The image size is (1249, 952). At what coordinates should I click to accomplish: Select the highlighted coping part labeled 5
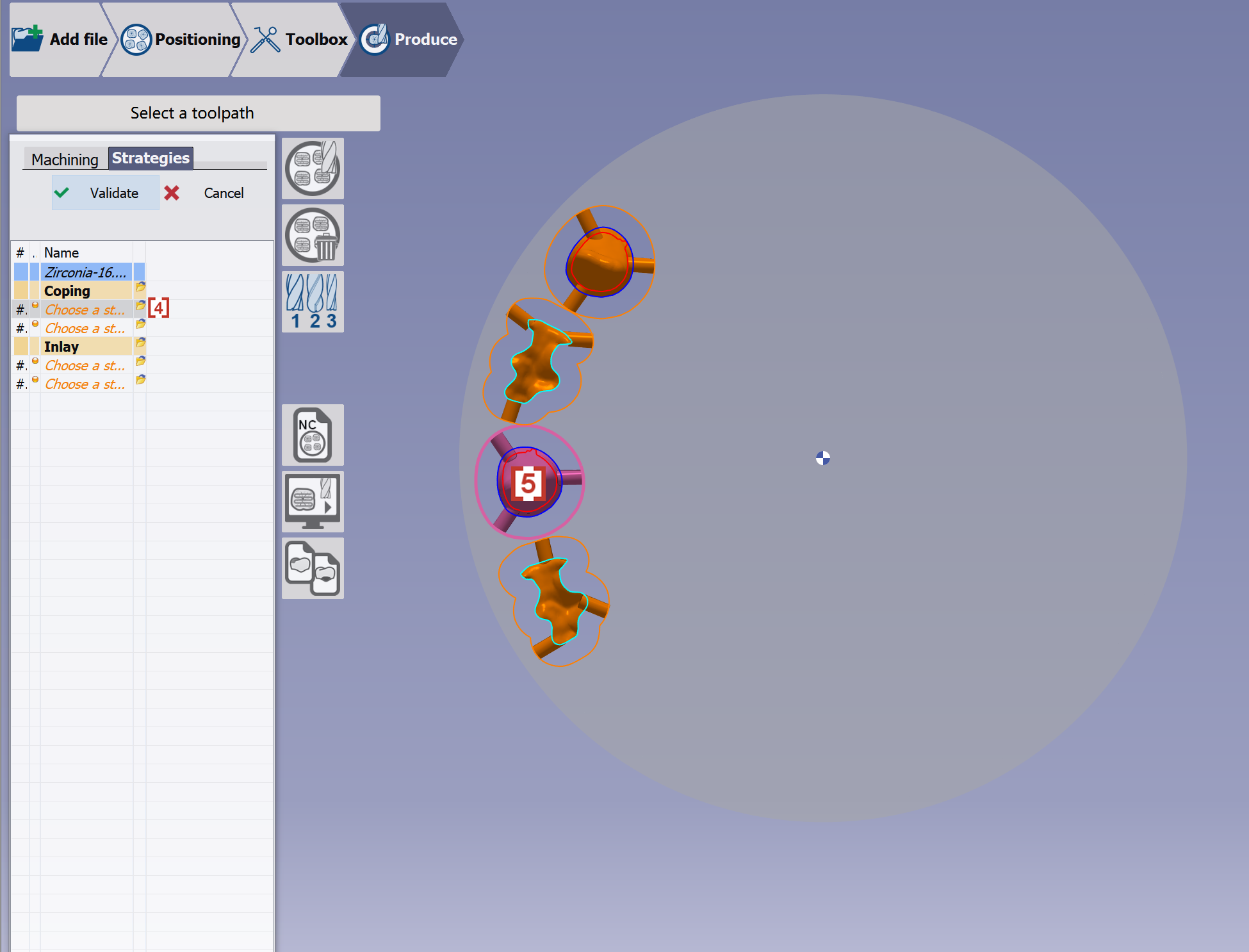529,482
